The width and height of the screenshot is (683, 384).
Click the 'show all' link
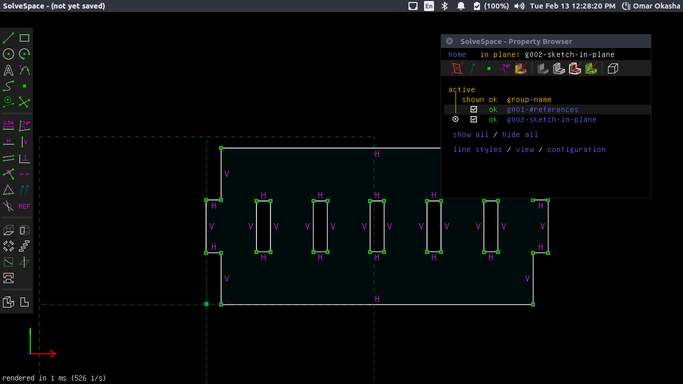tap(470, 135)
